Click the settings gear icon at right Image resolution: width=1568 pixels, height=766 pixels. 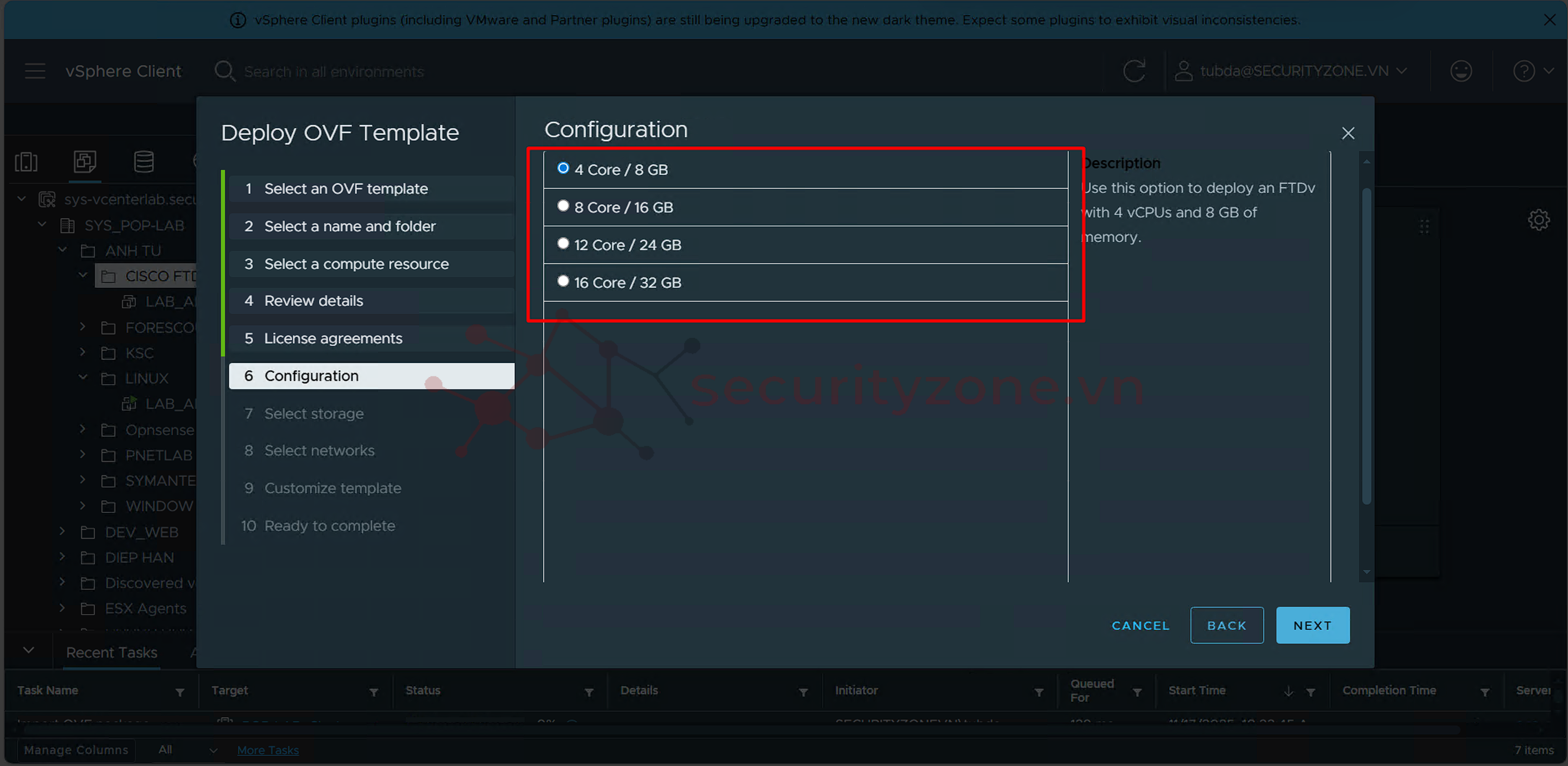[1539, 219]
